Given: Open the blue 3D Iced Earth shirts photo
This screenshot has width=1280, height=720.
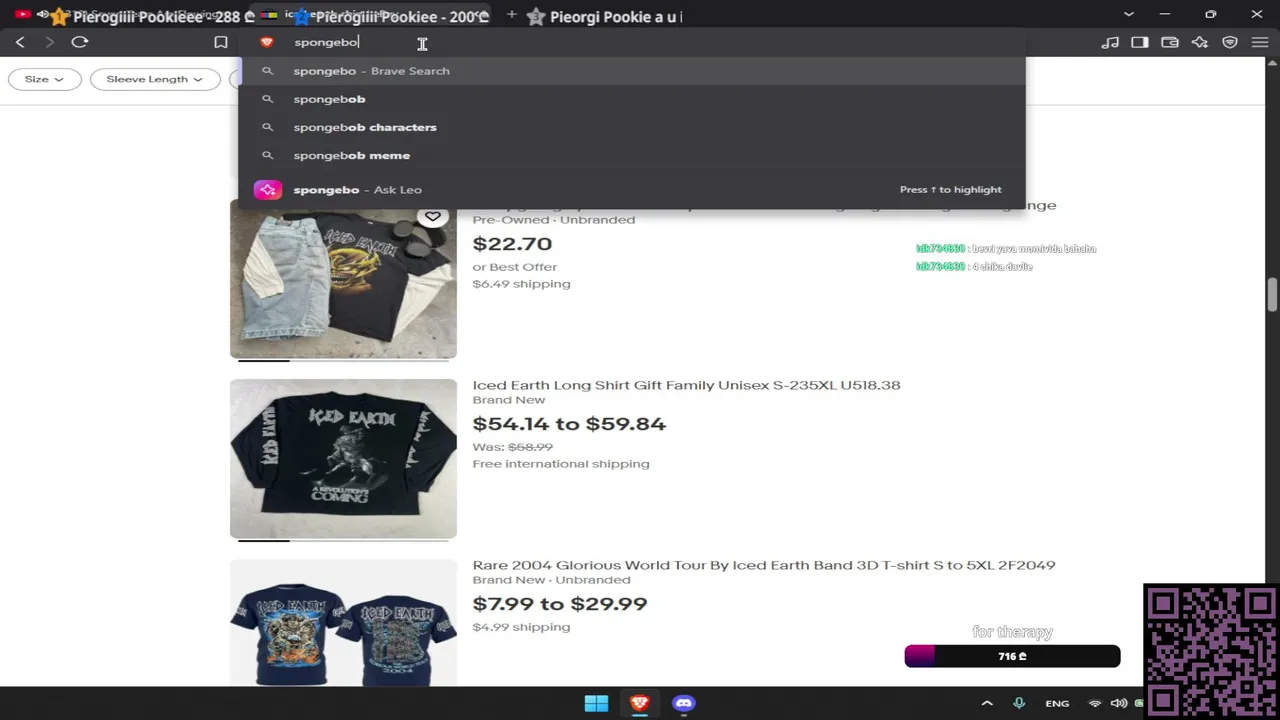Looking at the screenshot, I should pyautogui.click(x=343, y=622).
